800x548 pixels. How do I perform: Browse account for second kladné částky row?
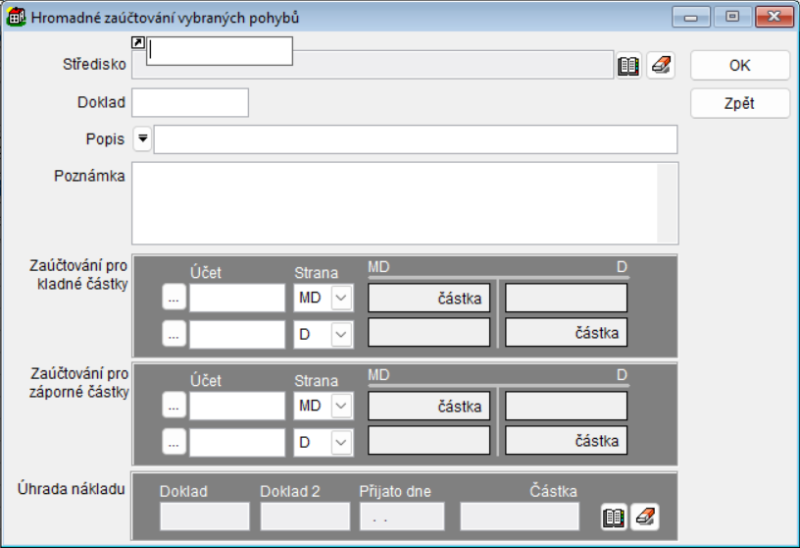pyautogui.click(x=174, y=334)
